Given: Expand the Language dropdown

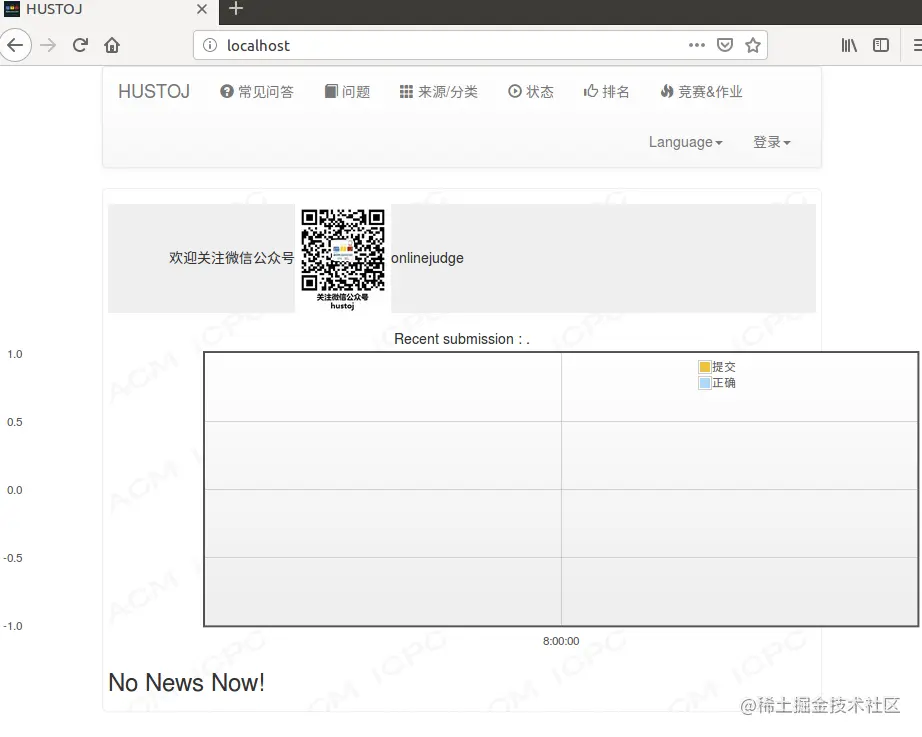Looking at the screenshot, I should pyautogui.click(x=686, y=142).
